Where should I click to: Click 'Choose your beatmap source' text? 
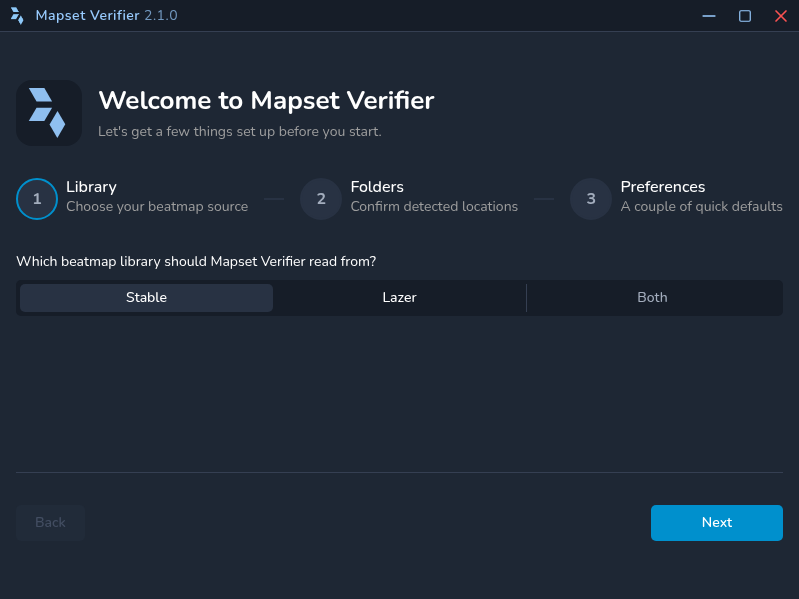pyautogui.click(x=157, y=206)
